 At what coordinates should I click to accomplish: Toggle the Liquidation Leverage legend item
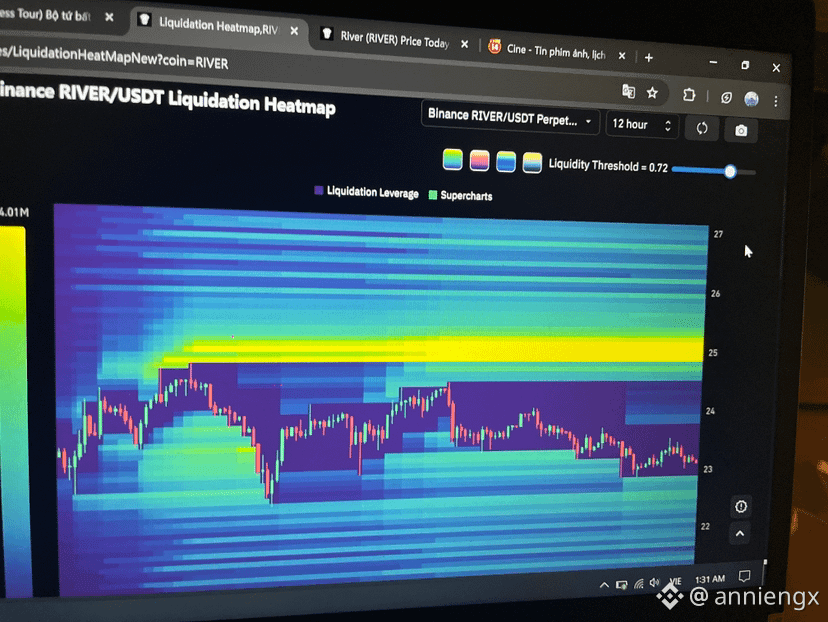(x=366, y=192)
